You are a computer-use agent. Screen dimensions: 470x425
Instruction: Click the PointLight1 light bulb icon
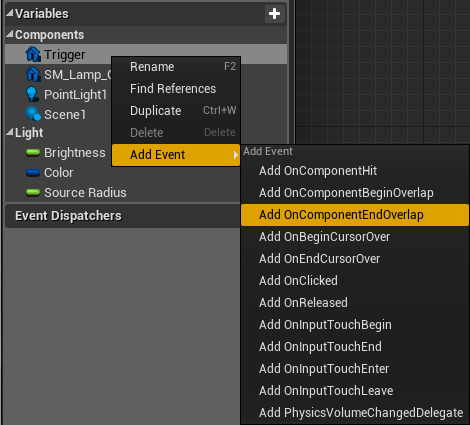click(32, 94)
